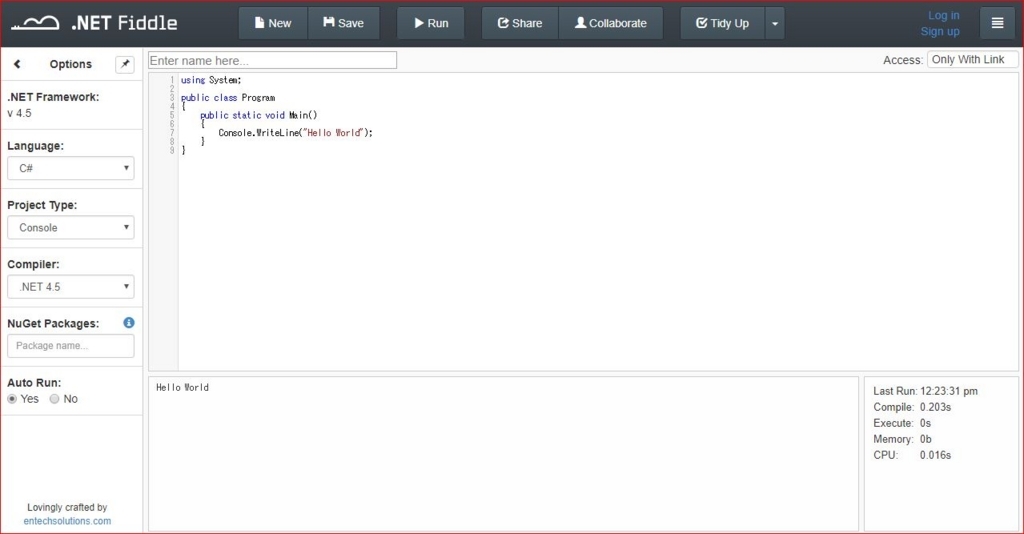Open the hamburger menu
Image resolution: width=1024 pixels, height=534 pixels.
pos(997,23)
